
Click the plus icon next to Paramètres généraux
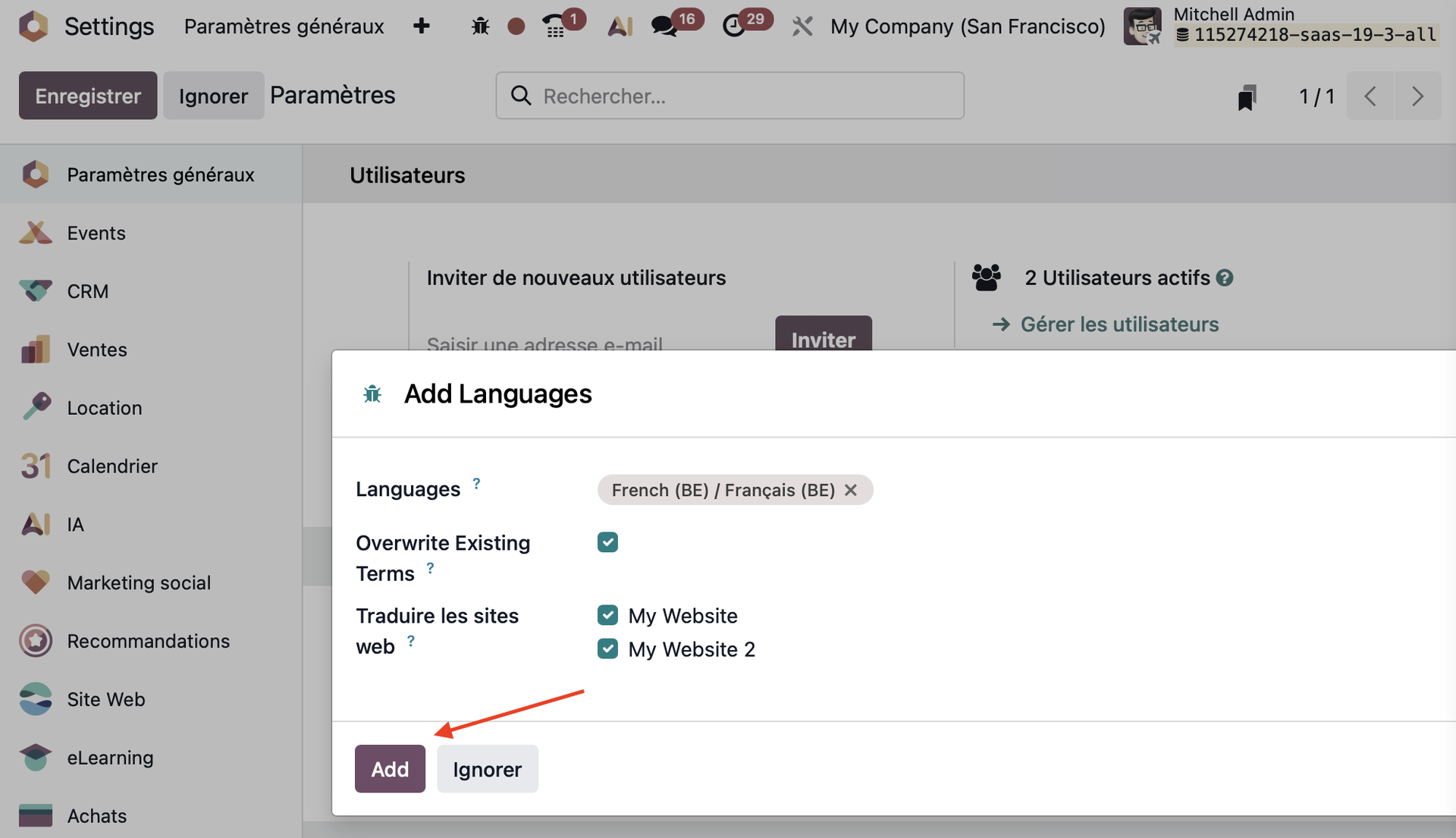coord(422,27)
